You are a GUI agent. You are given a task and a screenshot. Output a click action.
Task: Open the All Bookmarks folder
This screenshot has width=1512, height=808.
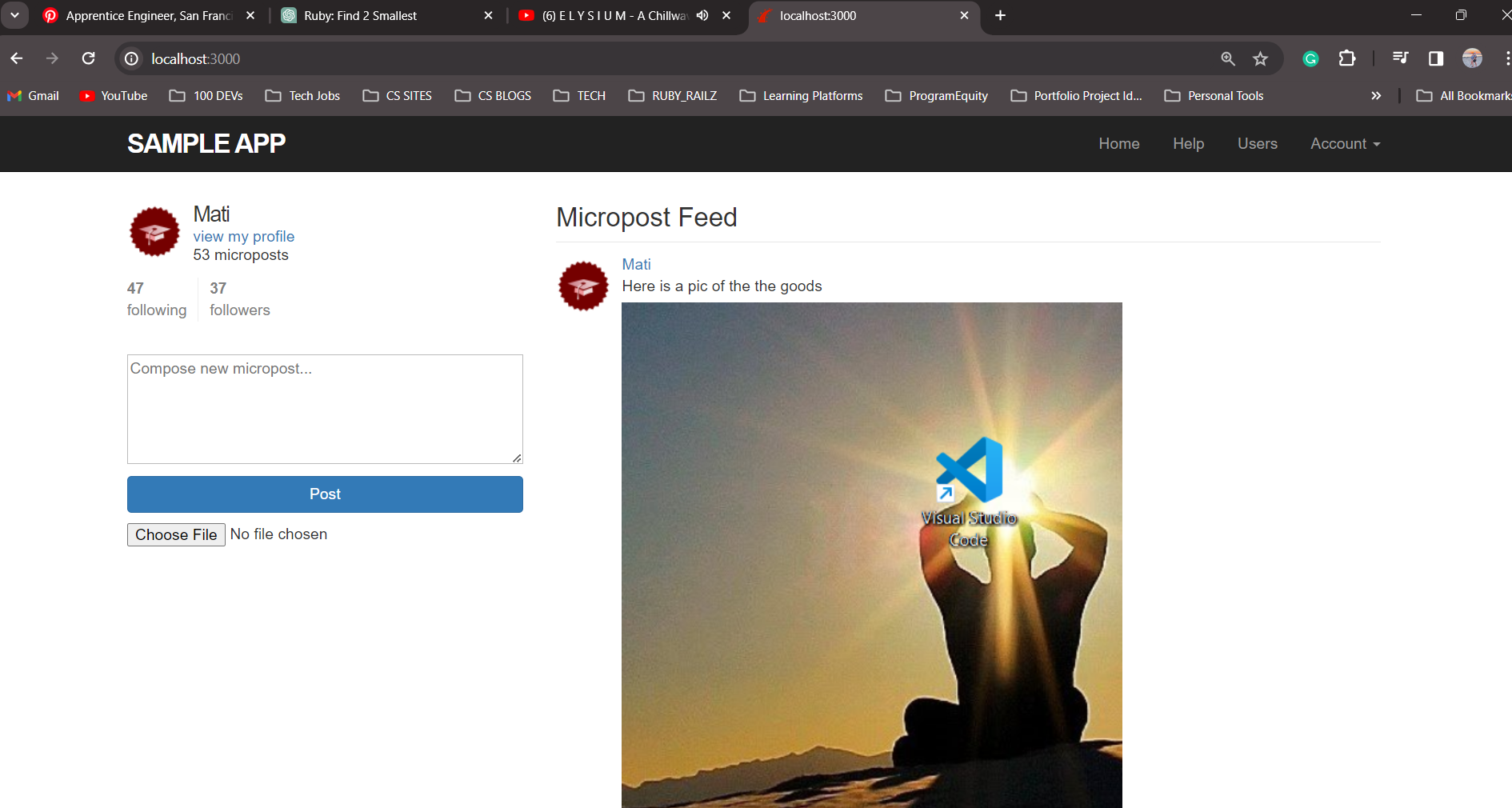[x=1463, y=95]
